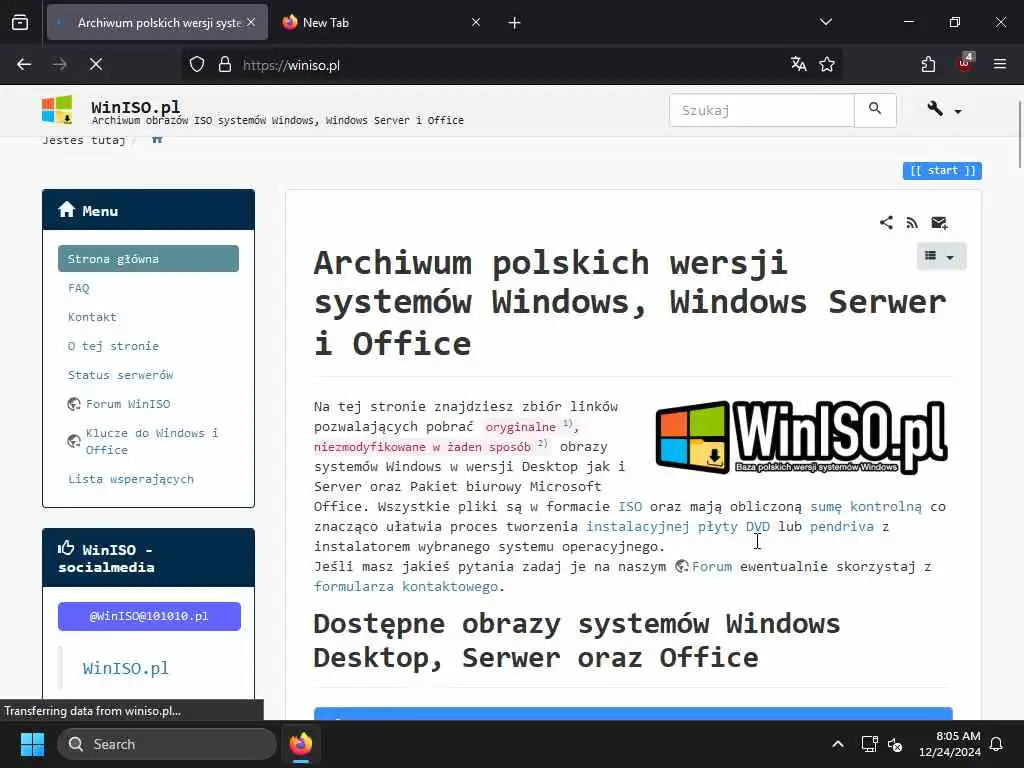This screenshot has width=1024, height=768.
Task: Click the WinISO.pl site title text
Action: click(x=135, y=106)
